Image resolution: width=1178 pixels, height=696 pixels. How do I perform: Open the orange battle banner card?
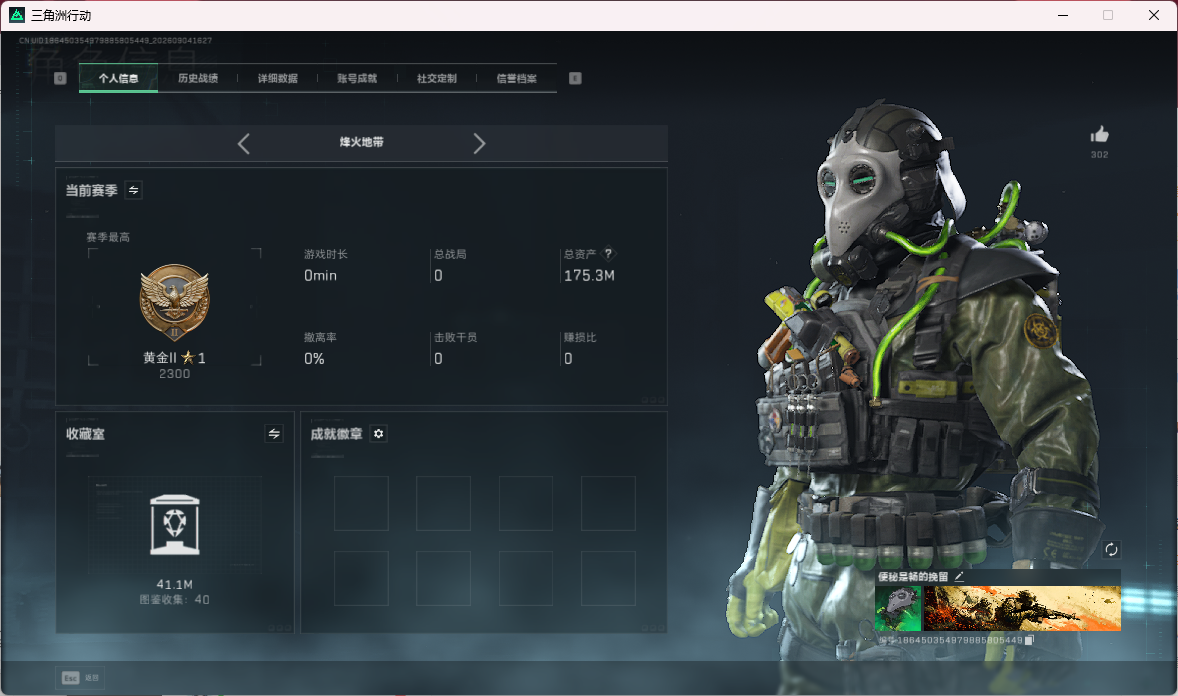click(1022, 608)
